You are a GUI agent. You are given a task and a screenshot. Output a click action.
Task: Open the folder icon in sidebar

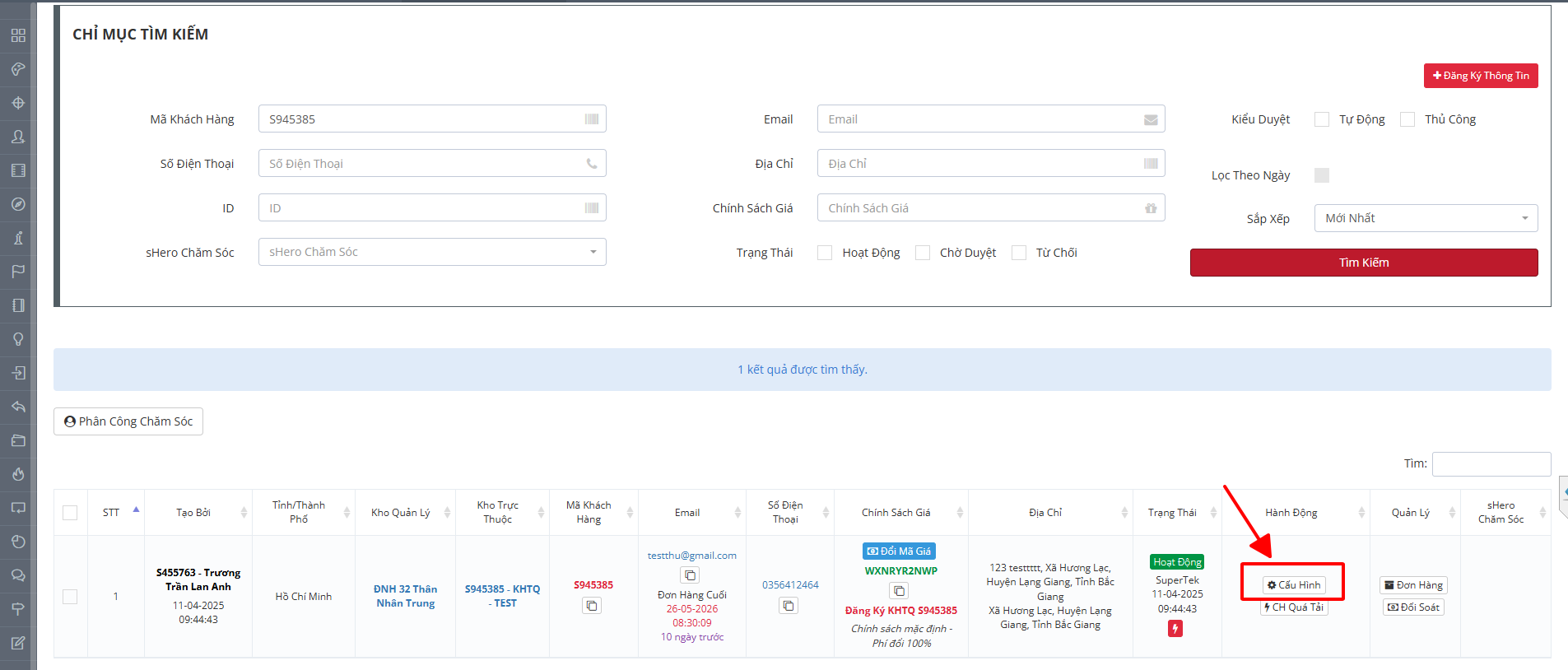coord(18,440)
